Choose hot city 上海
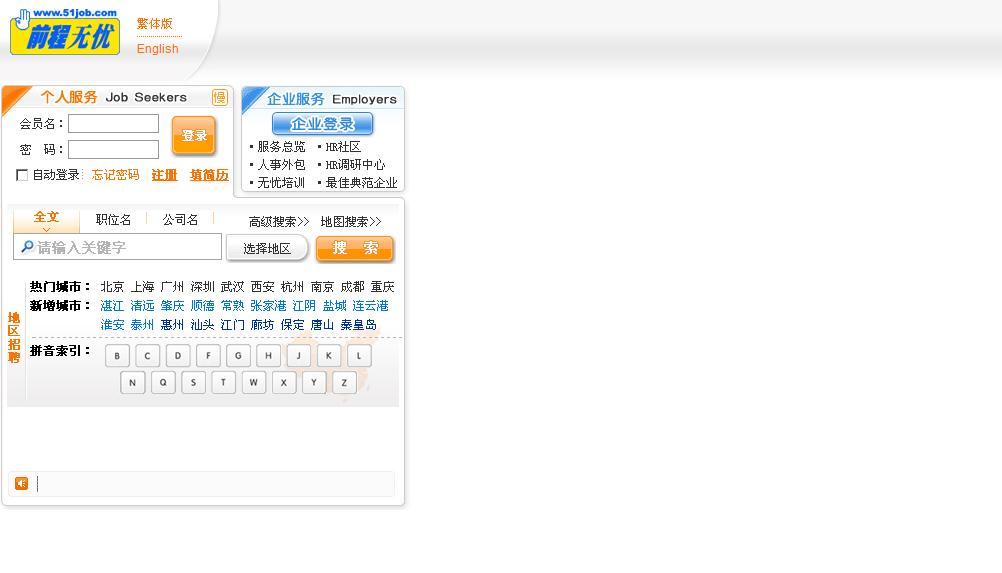The image size is (1002, 573). [143, 287]
